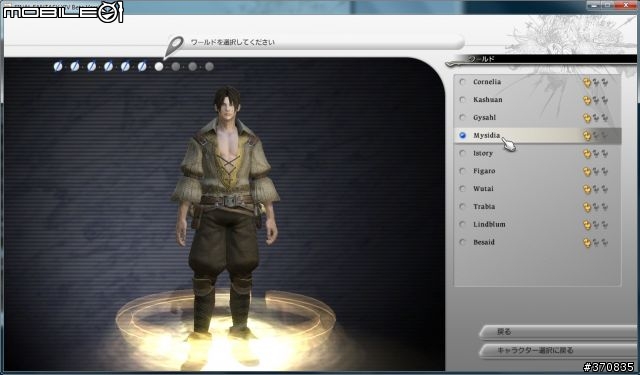Click the selected Mysidia radio button
The width and height of the screenshot is (640, 375).
coord(462,135)
